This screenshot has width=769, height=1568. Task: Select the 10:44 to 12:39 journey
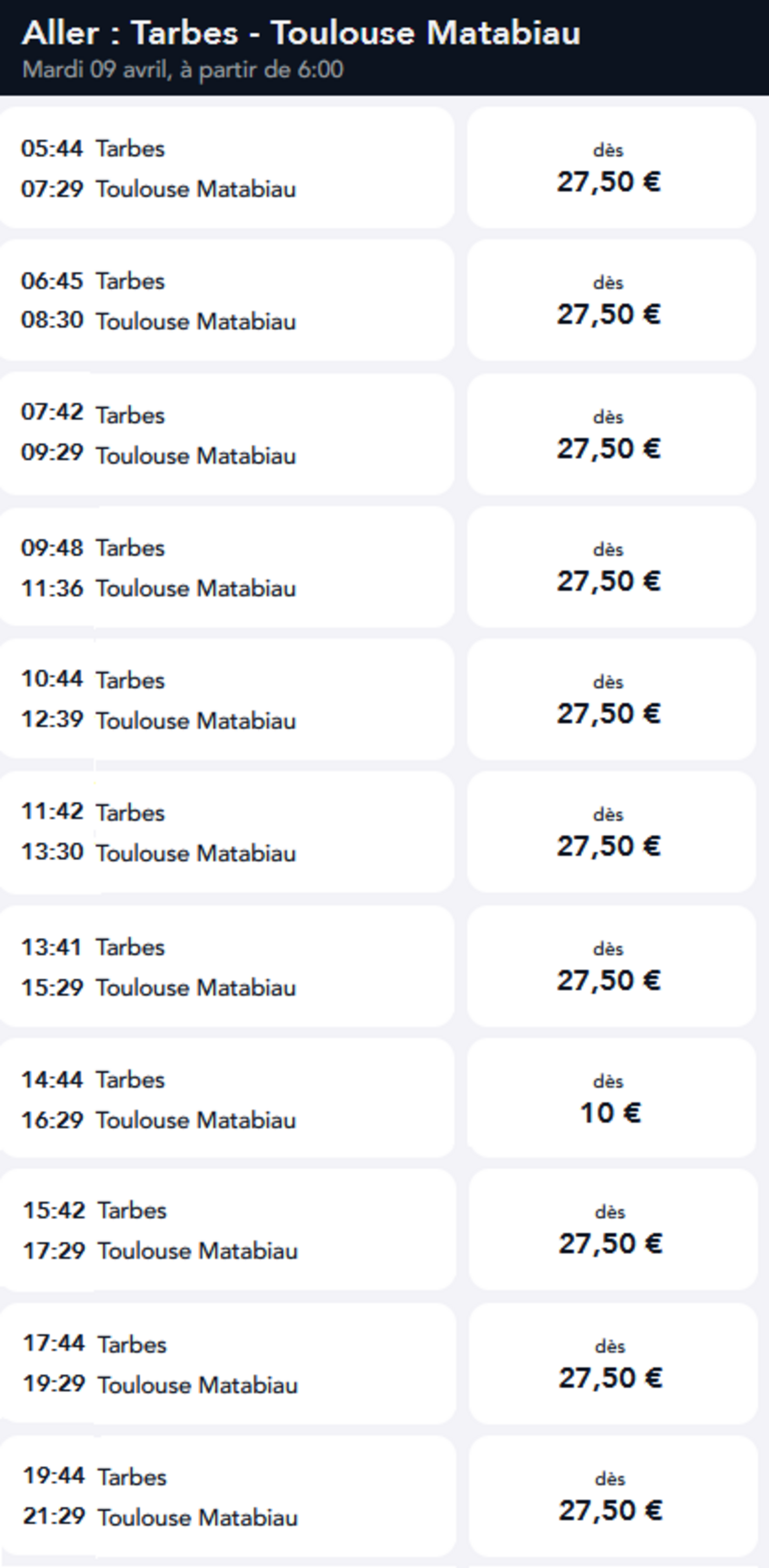tap(226, 699)
